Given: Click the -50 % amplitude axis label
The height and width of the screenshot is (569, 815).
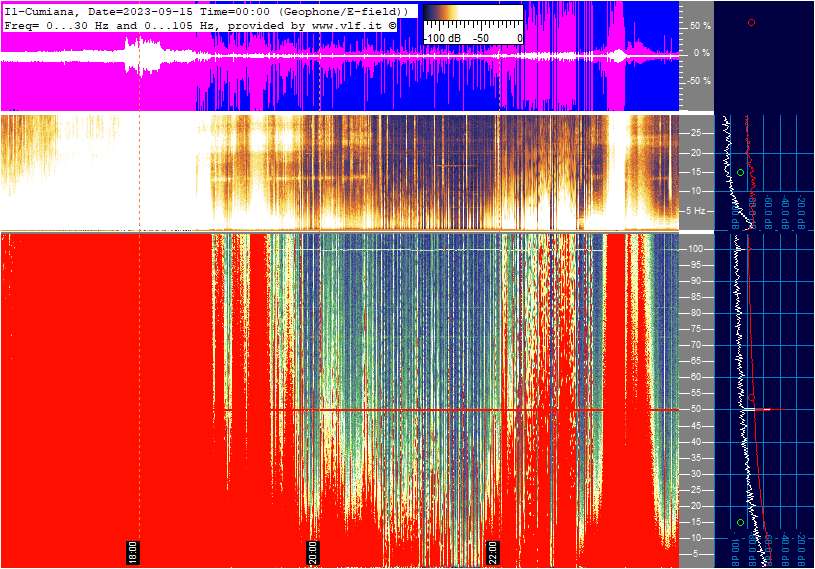Looking at the screenshot, I should point(699,81).
